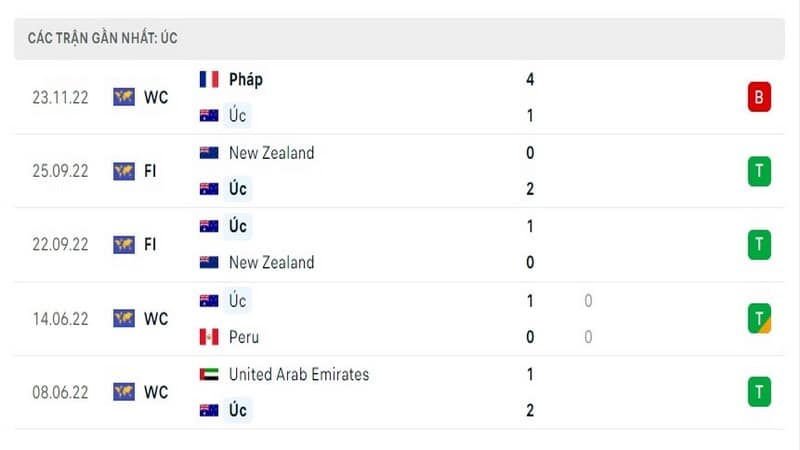Viewport: 800px width, 450px height.
Task: Click the score 4 for Pháp
Action: (530, 80)
